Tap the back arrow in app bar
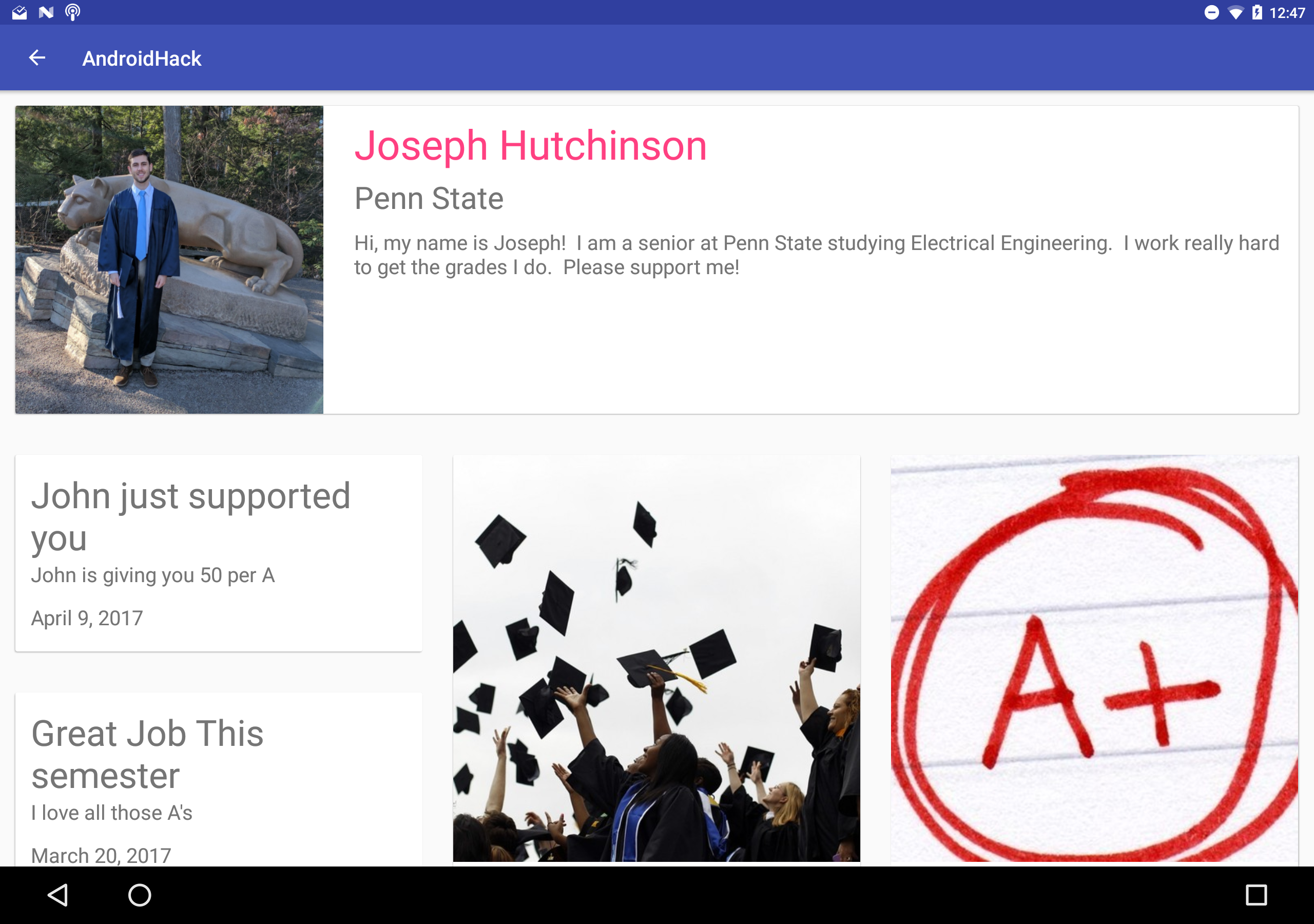The image size is (1314, 924). click(x=37, y=58)
